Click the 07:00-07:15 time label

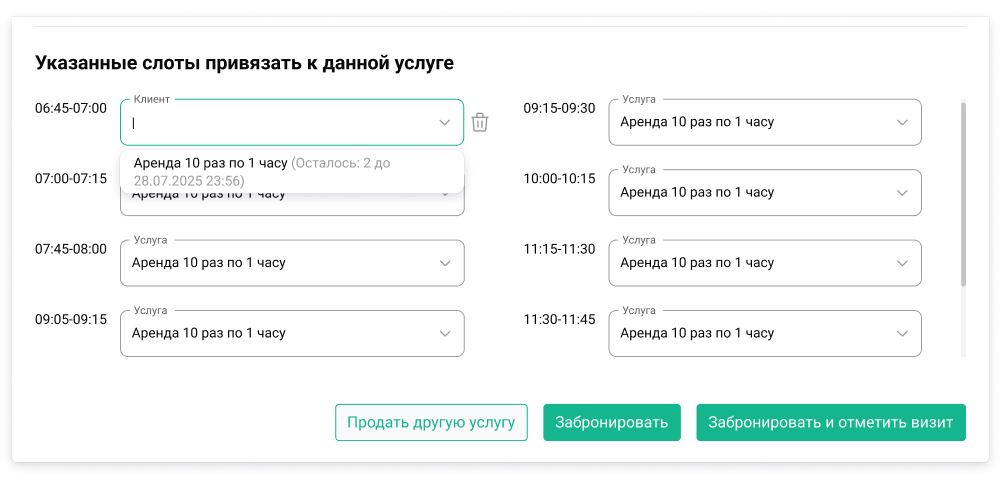(x=71, y=179)
